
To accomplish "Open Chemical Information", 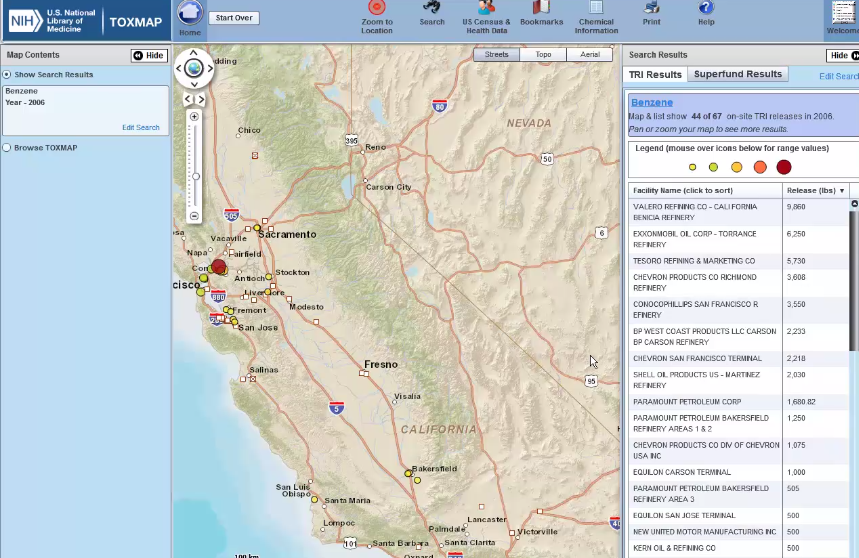I will click(x=596, y=18).
